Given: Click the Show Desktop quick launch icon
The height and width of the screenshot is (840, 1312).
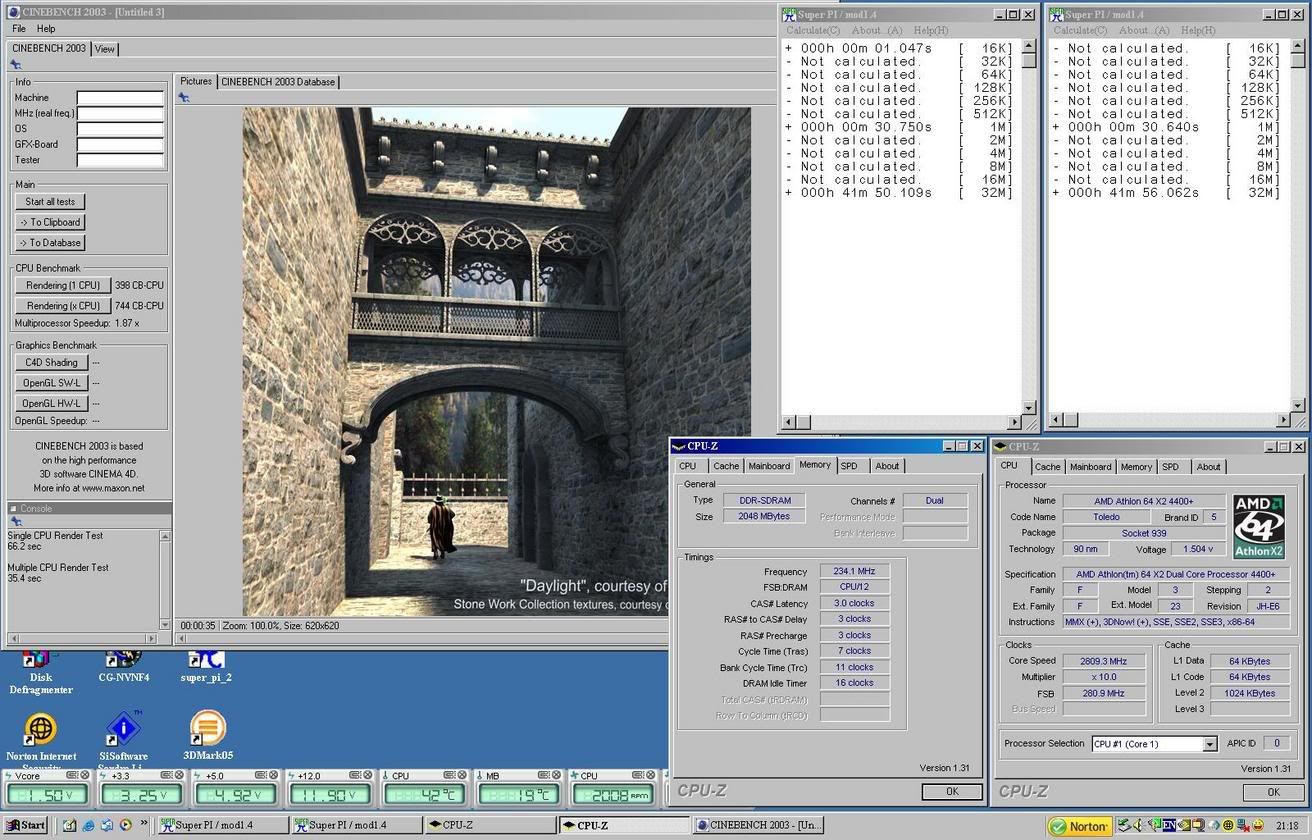Looking at the screenshot, I should pyautogui.click(x=69, y=825).
